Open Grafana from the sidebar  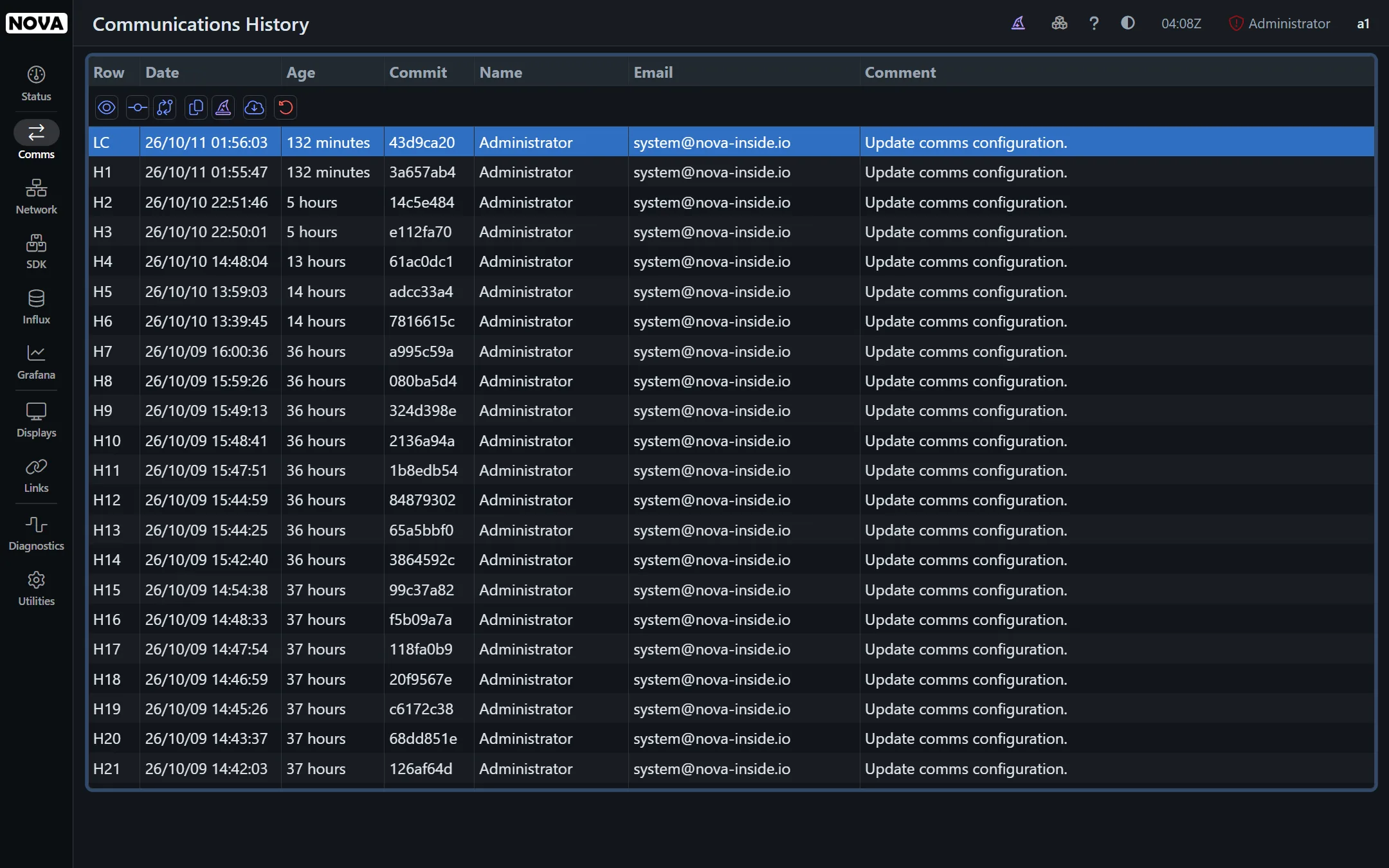36,362
